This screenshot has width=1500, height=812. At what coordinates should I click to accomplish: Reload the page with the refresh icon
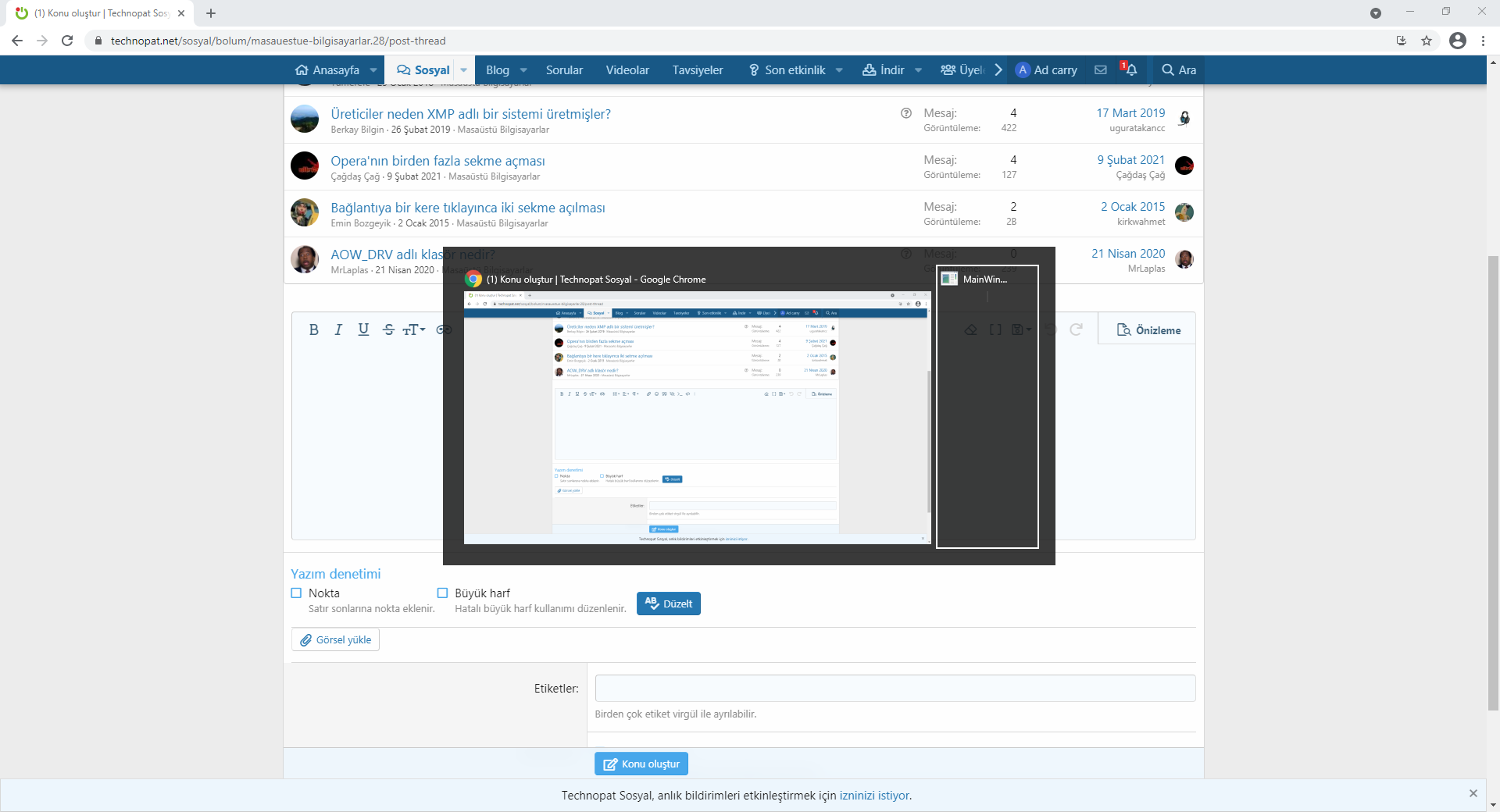[x=67, y=41]
